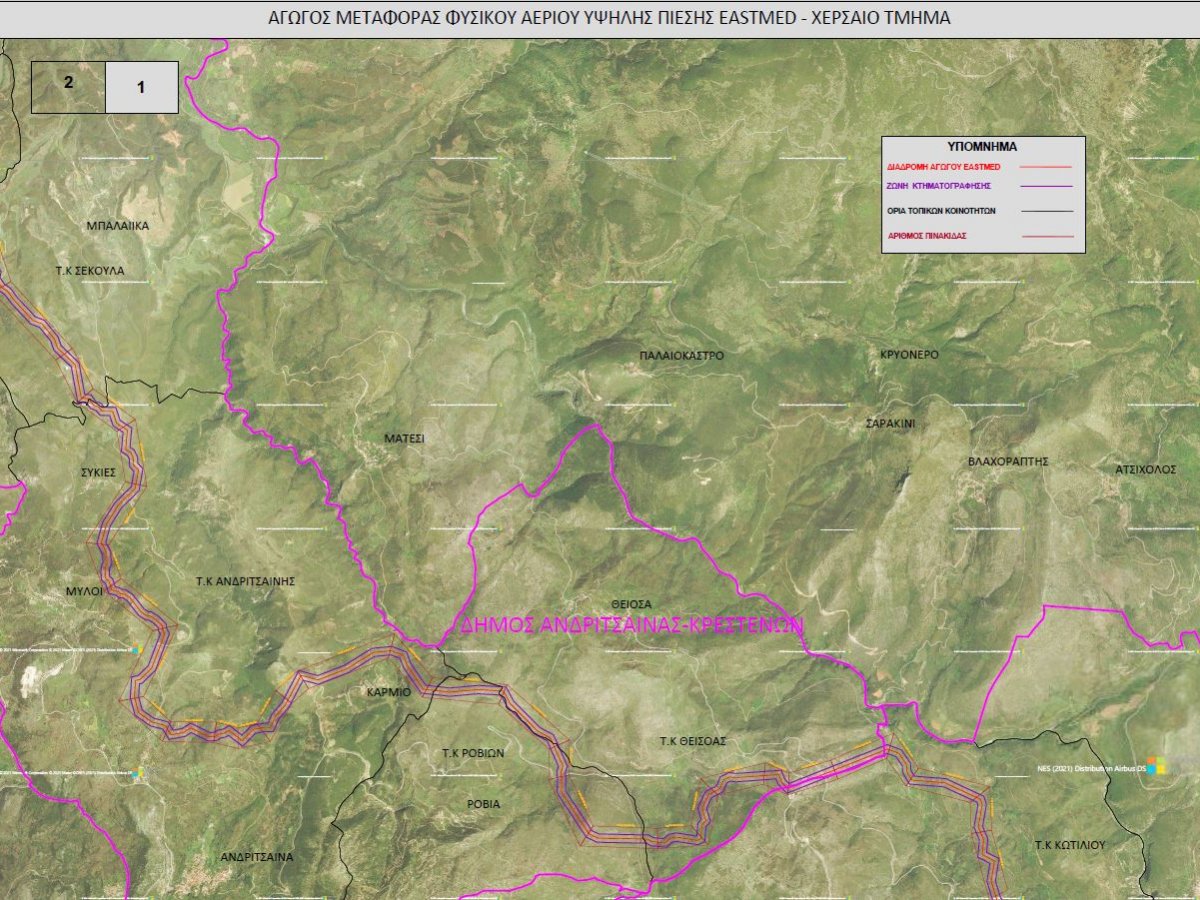Select the ΜΠΑΛΑΙΙΚΑ place label
Viewport: 1200px width, 900px height.
point(116,226)
